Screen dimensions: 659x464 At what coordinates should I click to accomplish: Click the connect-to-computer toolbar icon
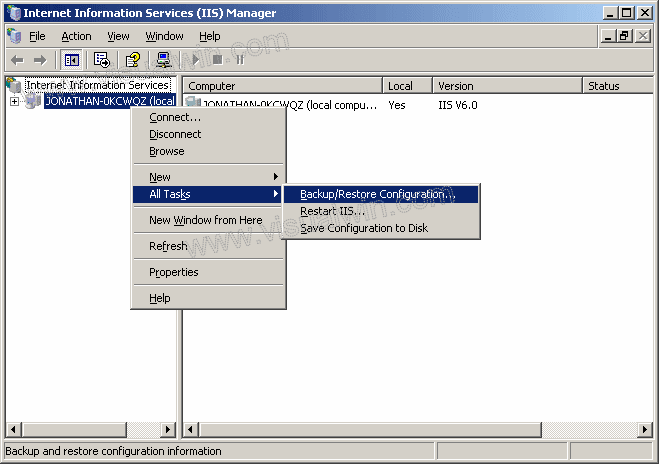point(163,60)
